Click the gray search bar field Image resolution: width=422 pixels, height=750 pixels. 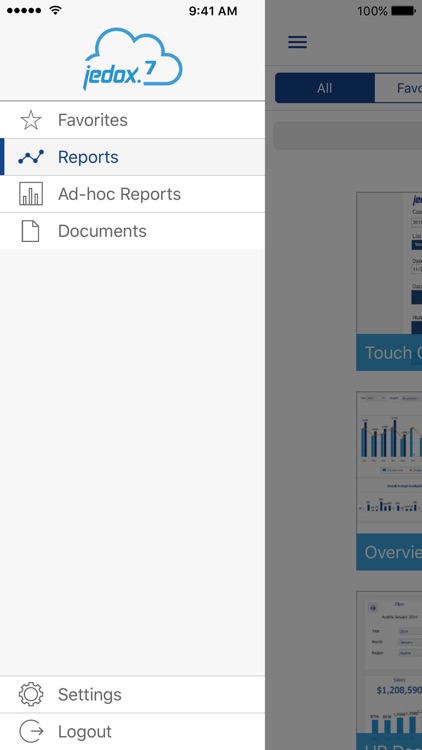click(347, 135)
